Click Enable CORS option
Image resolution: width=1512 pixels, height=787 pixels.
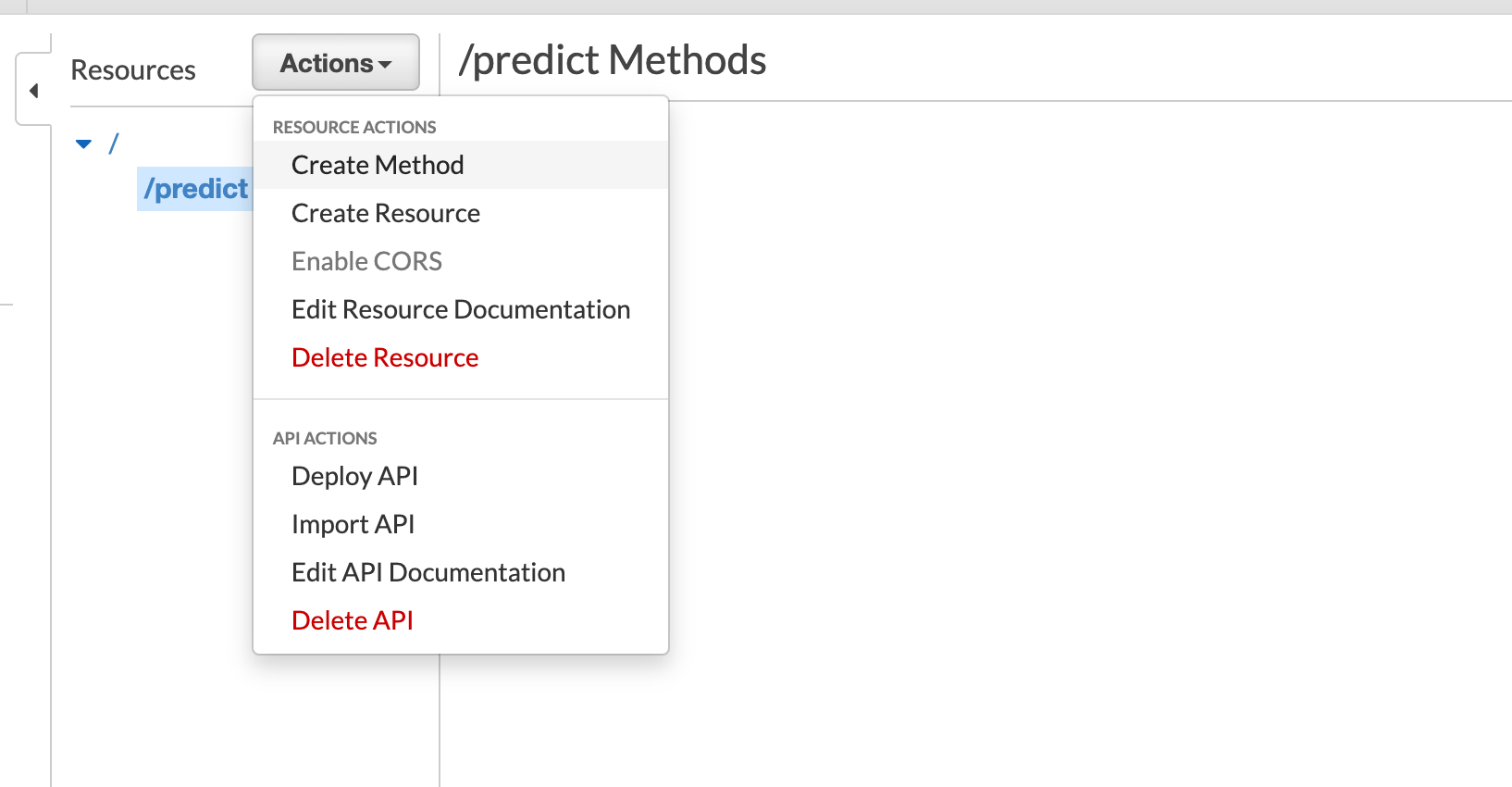tap(366, 261)
